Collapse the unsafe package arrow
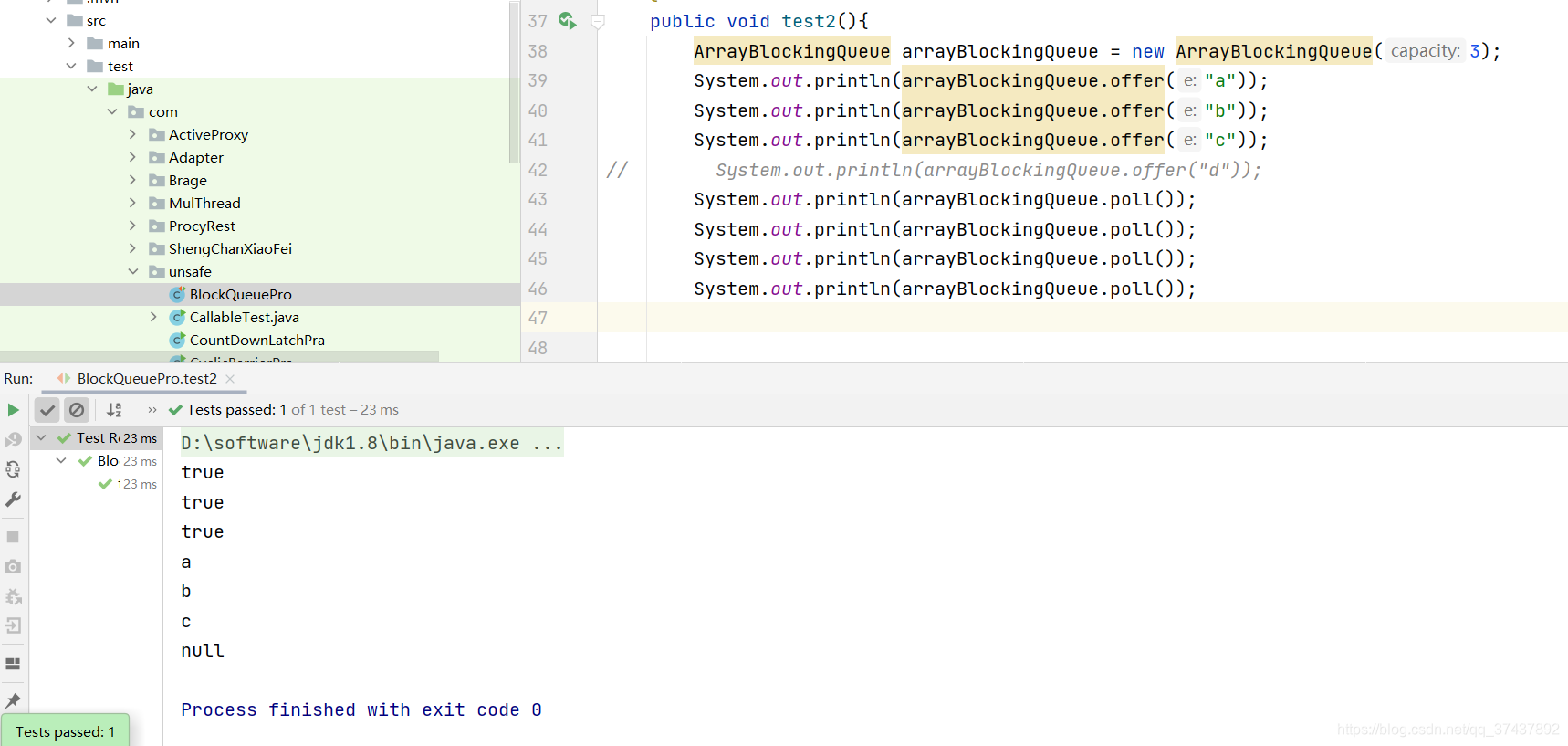Image resolution: width=1568 pixels, height=746 pixels. [133, 271]
